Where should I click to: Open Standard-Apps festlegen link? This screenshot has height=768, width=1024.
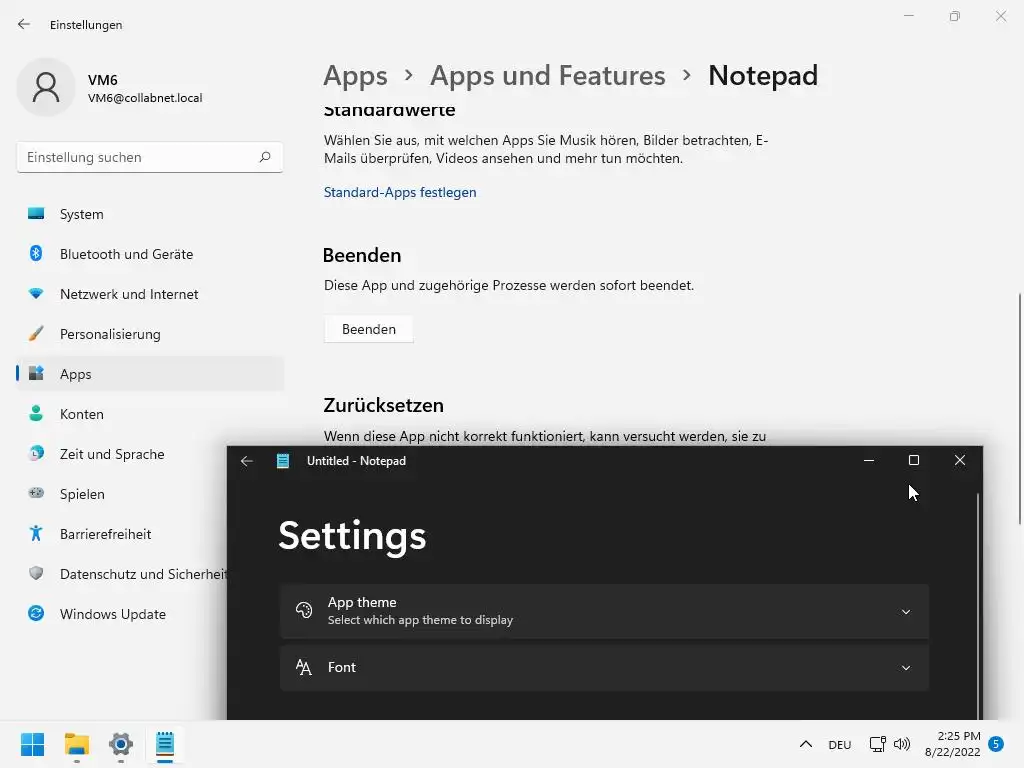coord(400,192)
